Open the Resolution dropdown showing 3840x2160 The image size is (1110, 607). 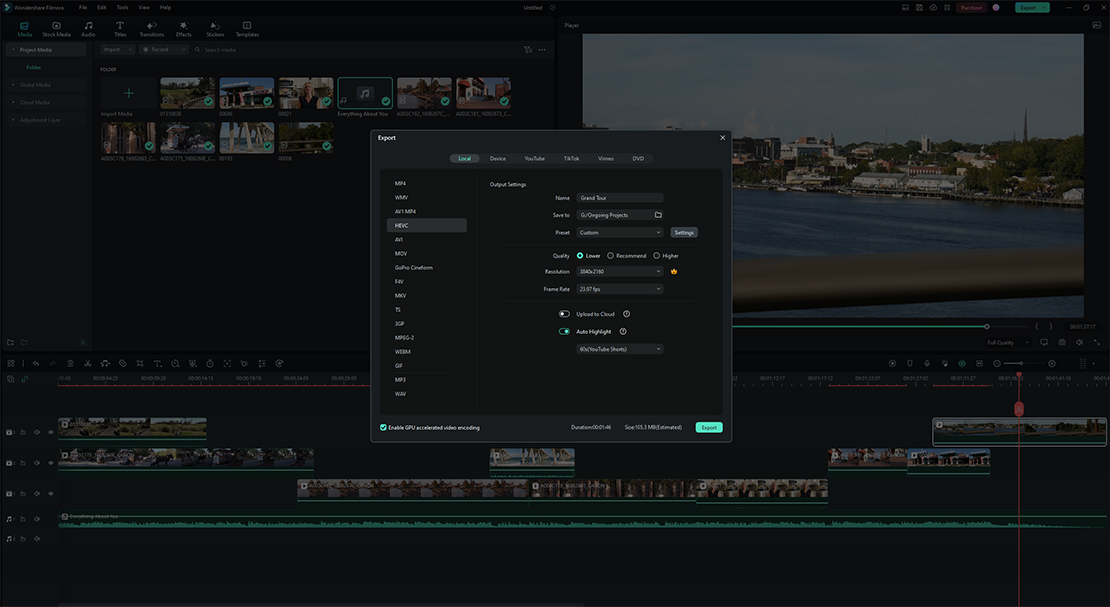(619, 271)
